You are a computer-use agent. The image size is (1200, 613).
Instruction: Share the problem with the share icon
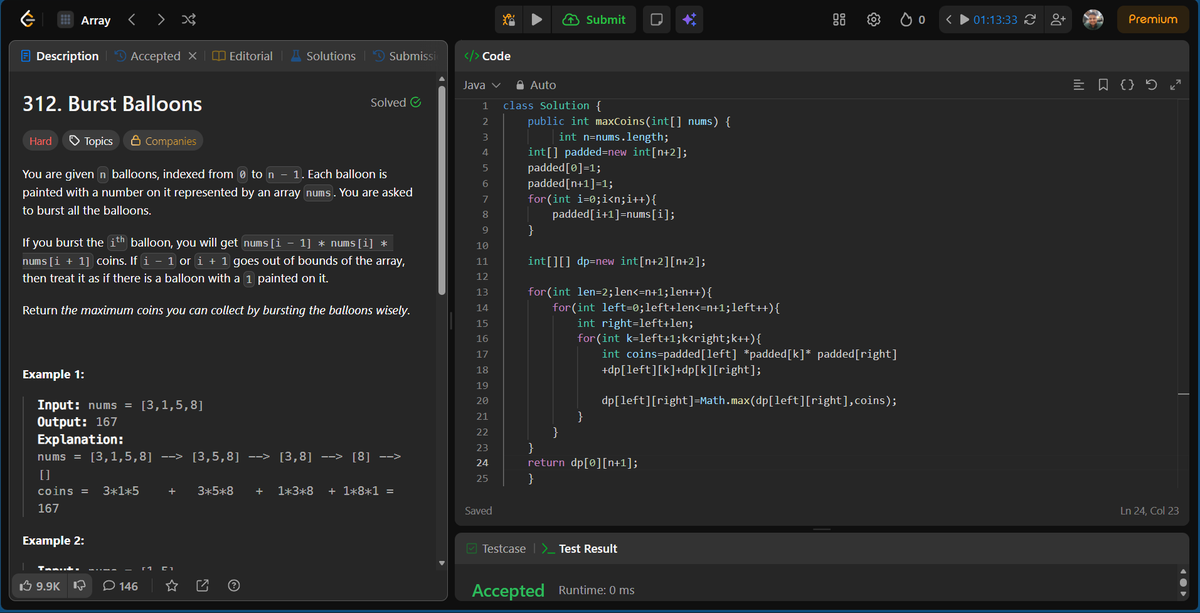pos(202,586)
